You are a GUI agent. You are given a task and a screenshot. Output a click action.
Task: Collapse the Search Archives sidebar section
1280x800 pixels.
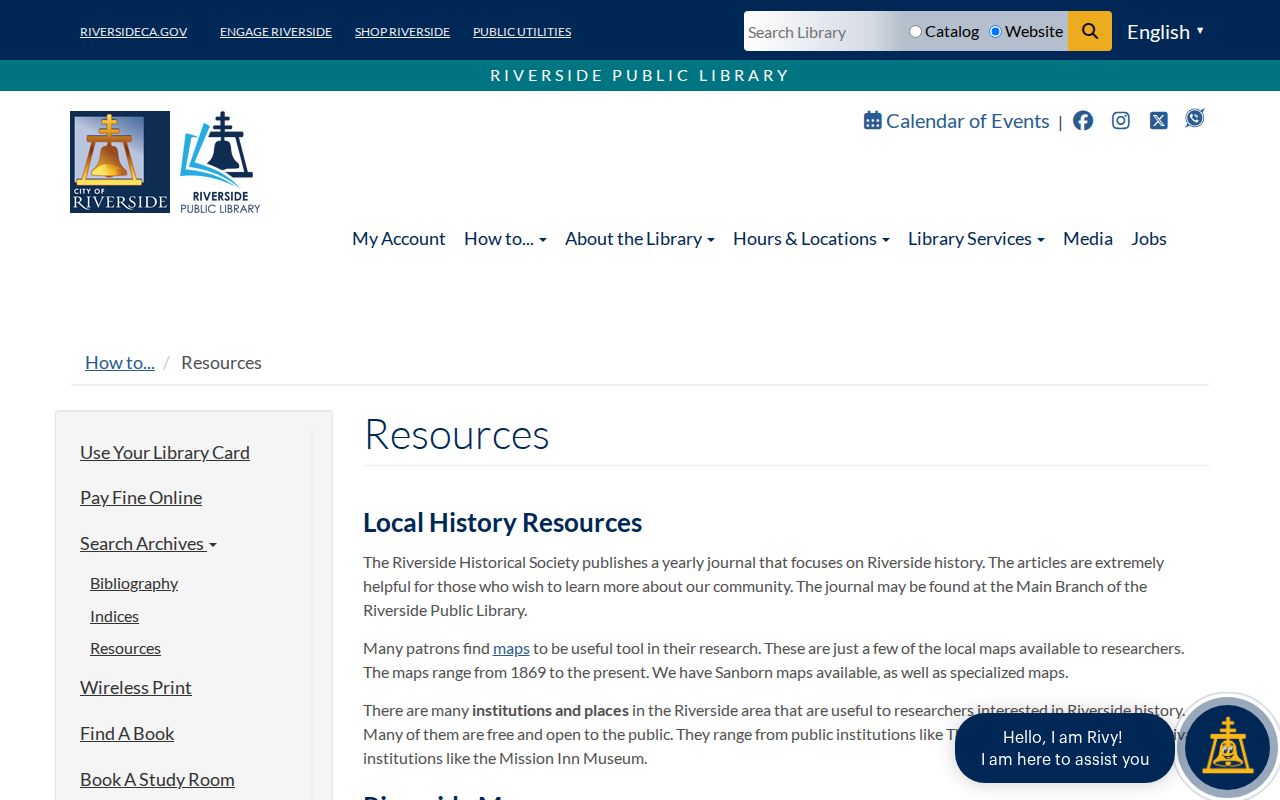click(148, 544)
